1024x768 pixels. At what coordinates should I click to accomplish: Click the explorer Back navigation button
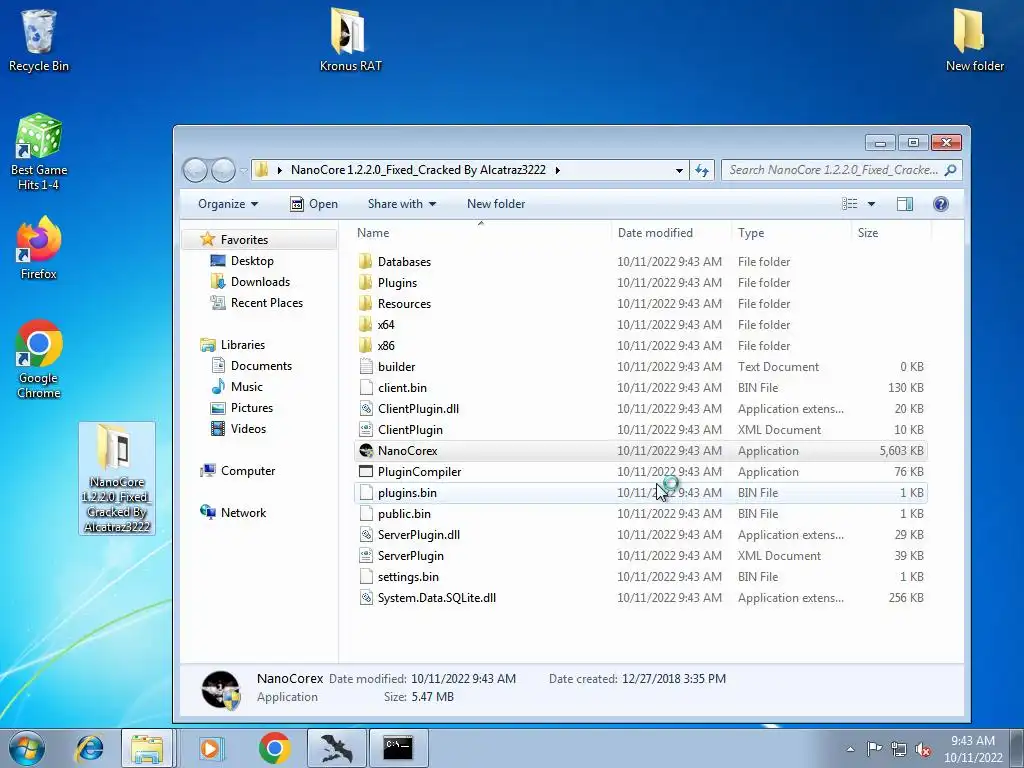195,170
